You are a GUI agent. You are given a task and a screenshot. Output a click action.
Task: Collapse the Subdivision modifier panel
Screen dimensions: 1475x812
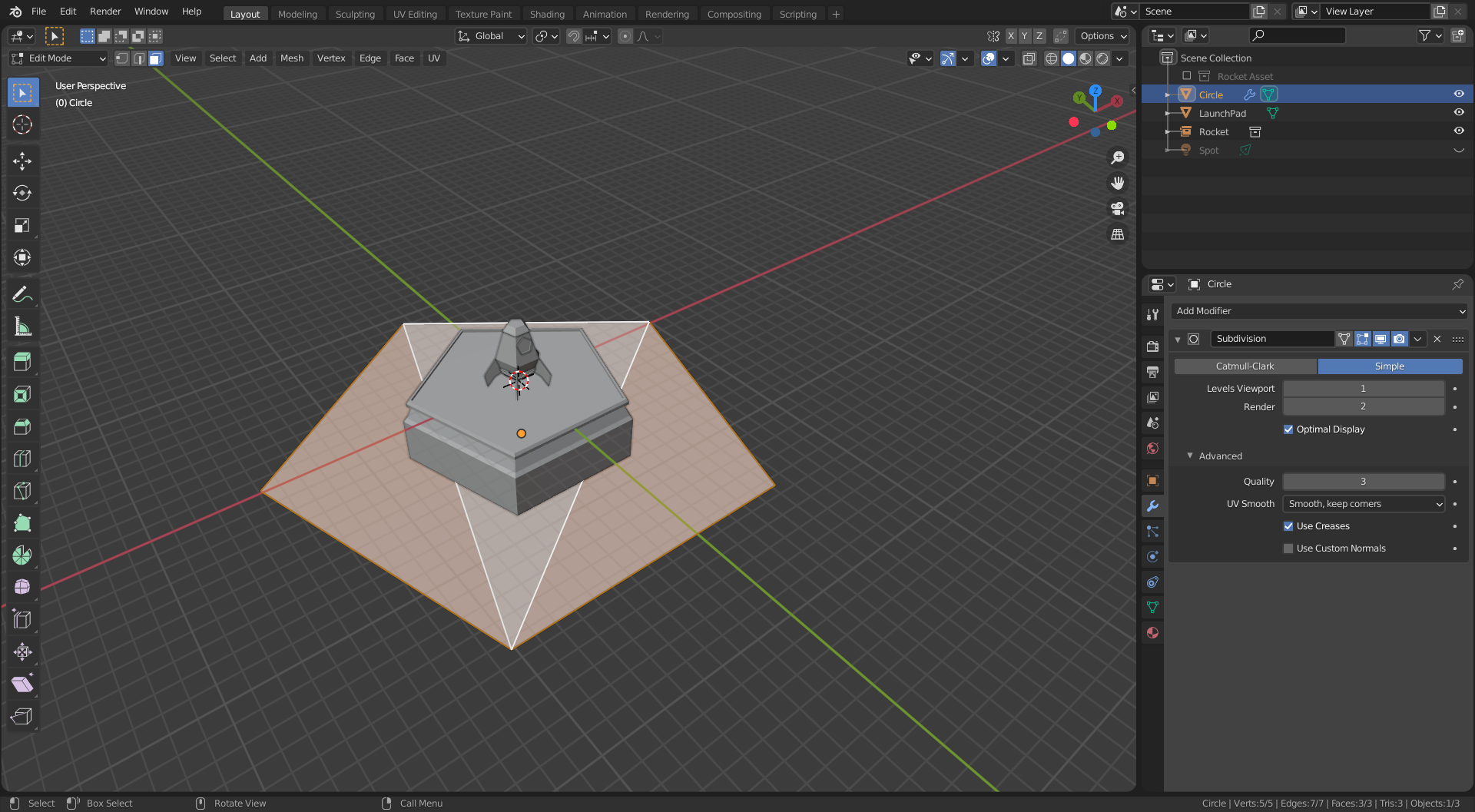pyautogui.click(x=1178, y=340)
